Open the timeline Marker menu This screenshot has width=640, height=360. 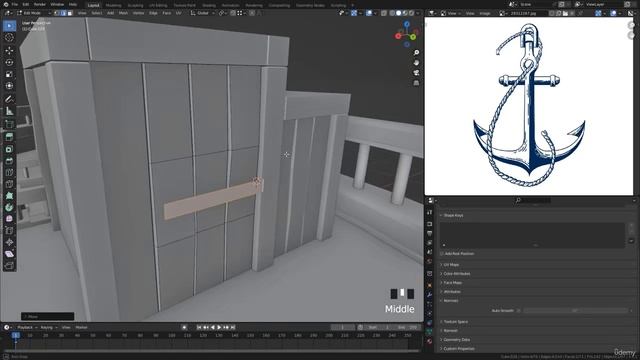click(x=81, y=327)
